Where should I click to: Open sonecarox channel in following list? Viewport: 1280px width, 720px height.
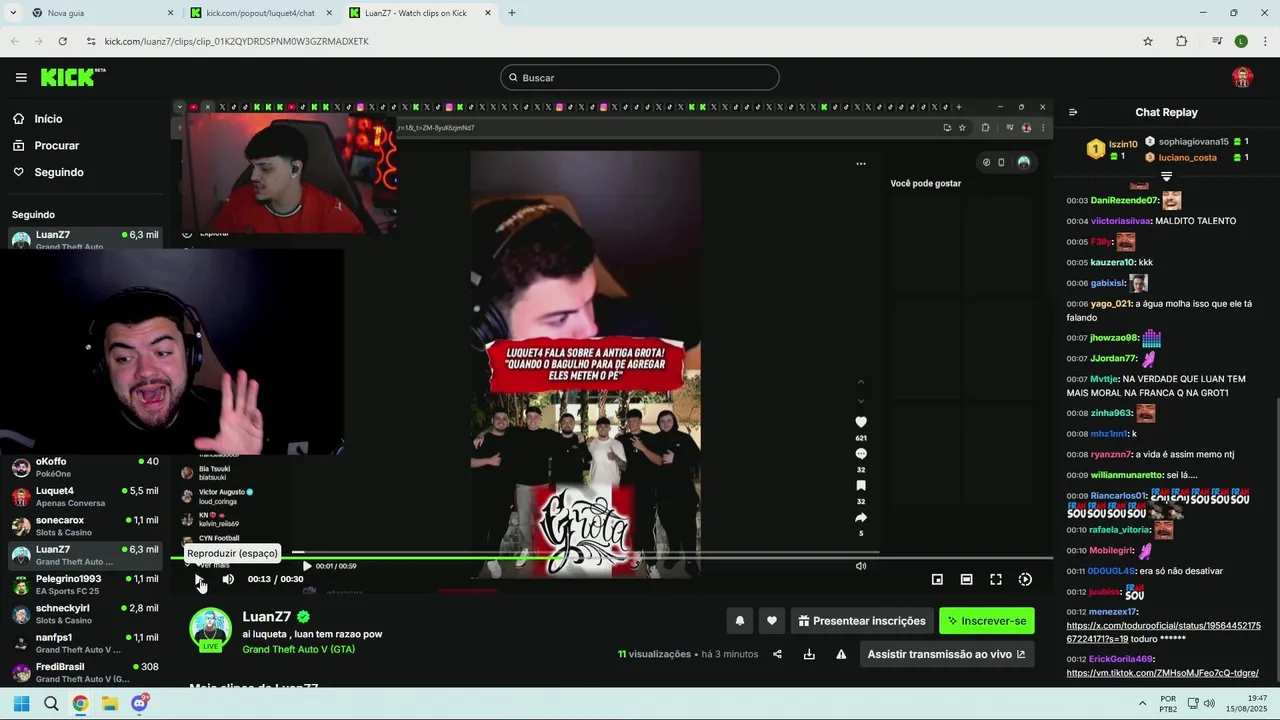click(x=85, y=526)
